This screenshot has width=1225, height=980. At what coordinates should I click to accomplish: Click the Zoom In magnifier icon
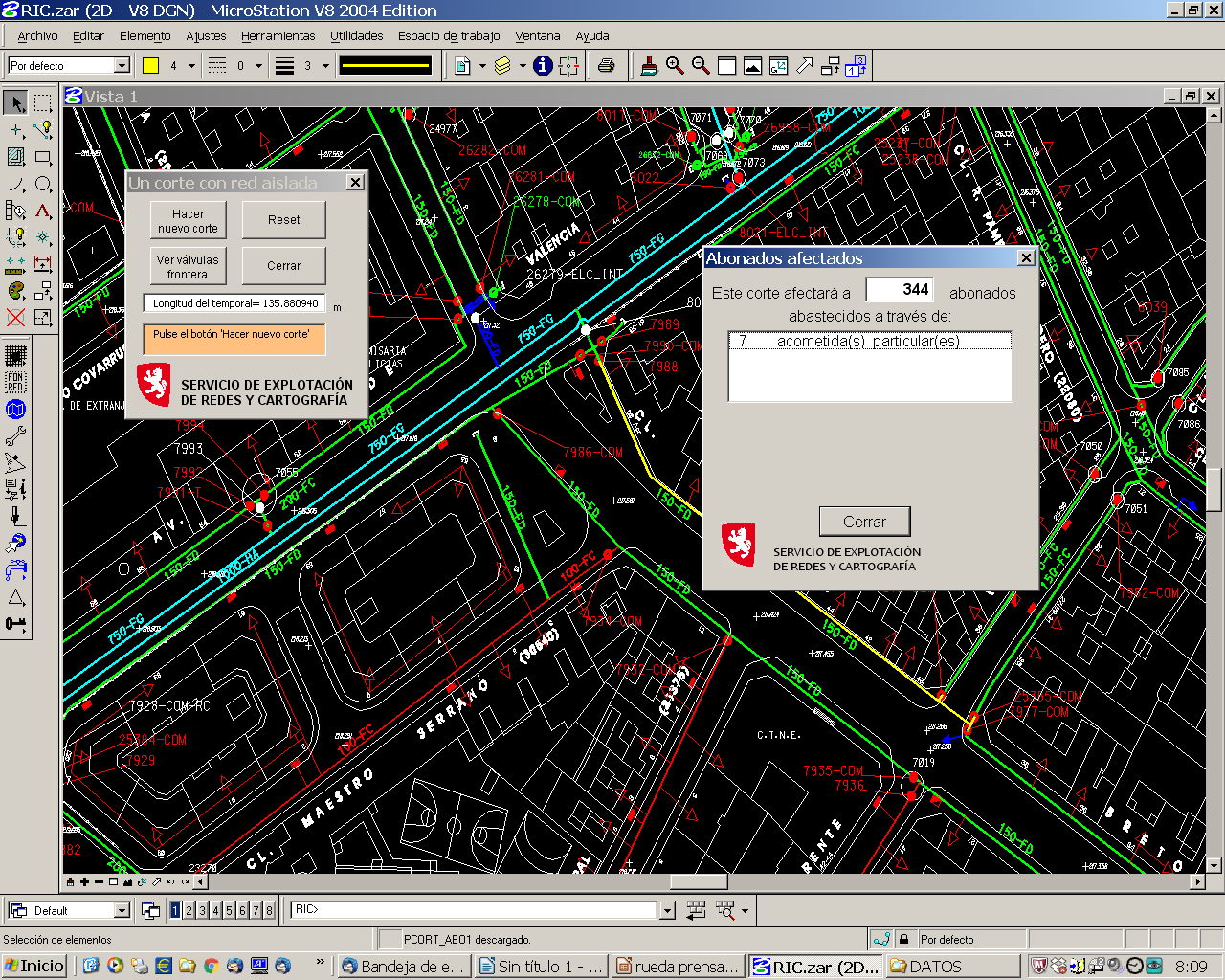click(675, 66)
